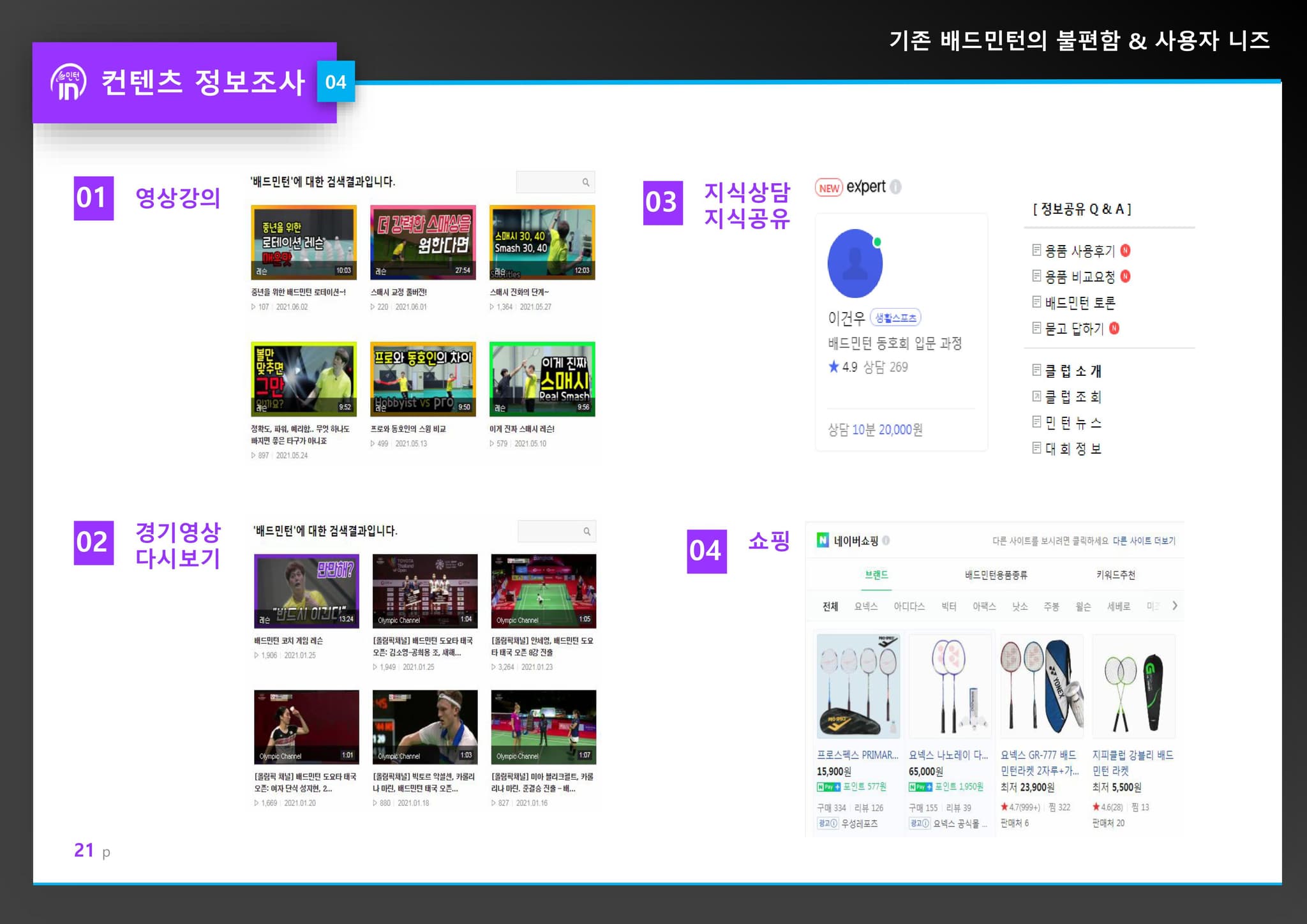Click the search magnifier in match replay results

point(586,532)
